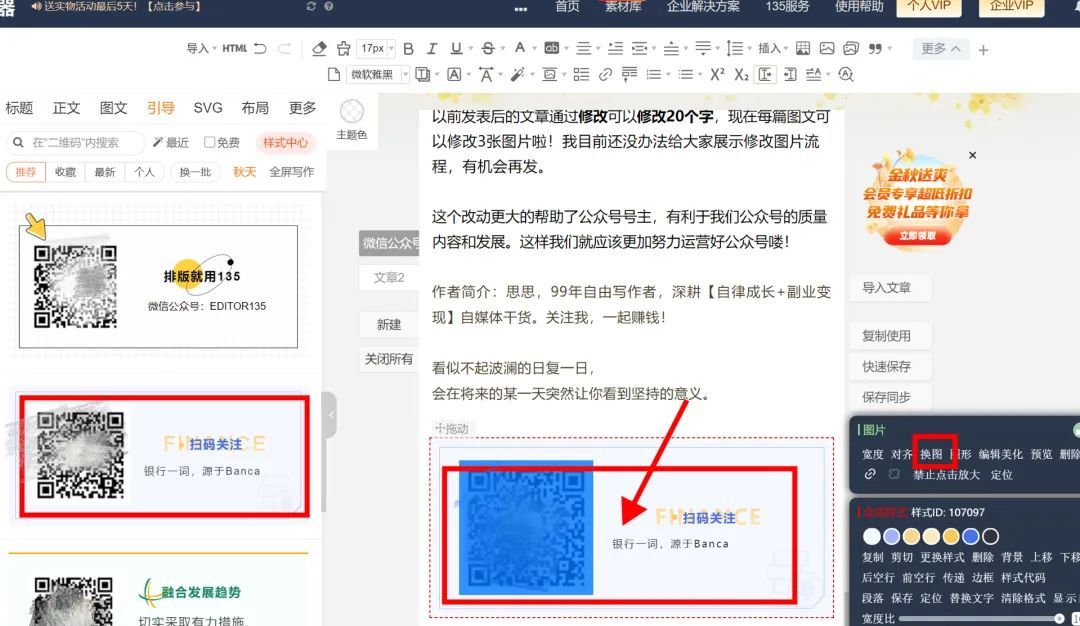This screenshot has height=626, width=1080.
Task: Click the 宽度比 slider handle
Action: tap(1059, 618)
